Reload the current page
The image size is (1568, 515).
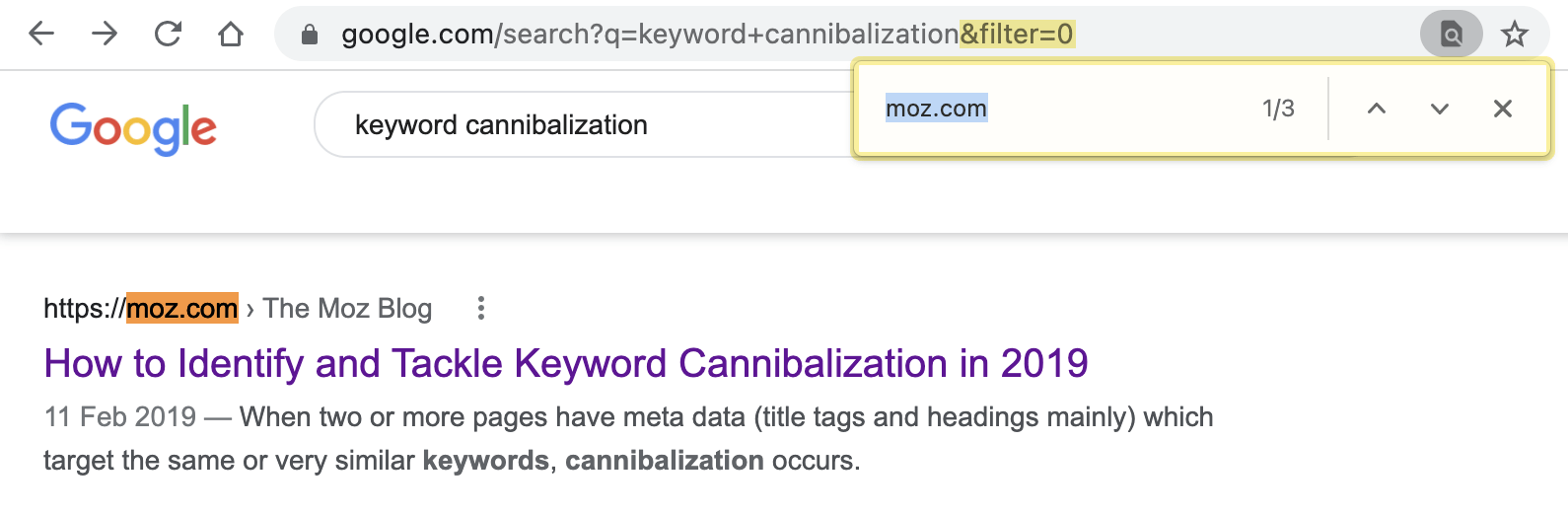169,35
